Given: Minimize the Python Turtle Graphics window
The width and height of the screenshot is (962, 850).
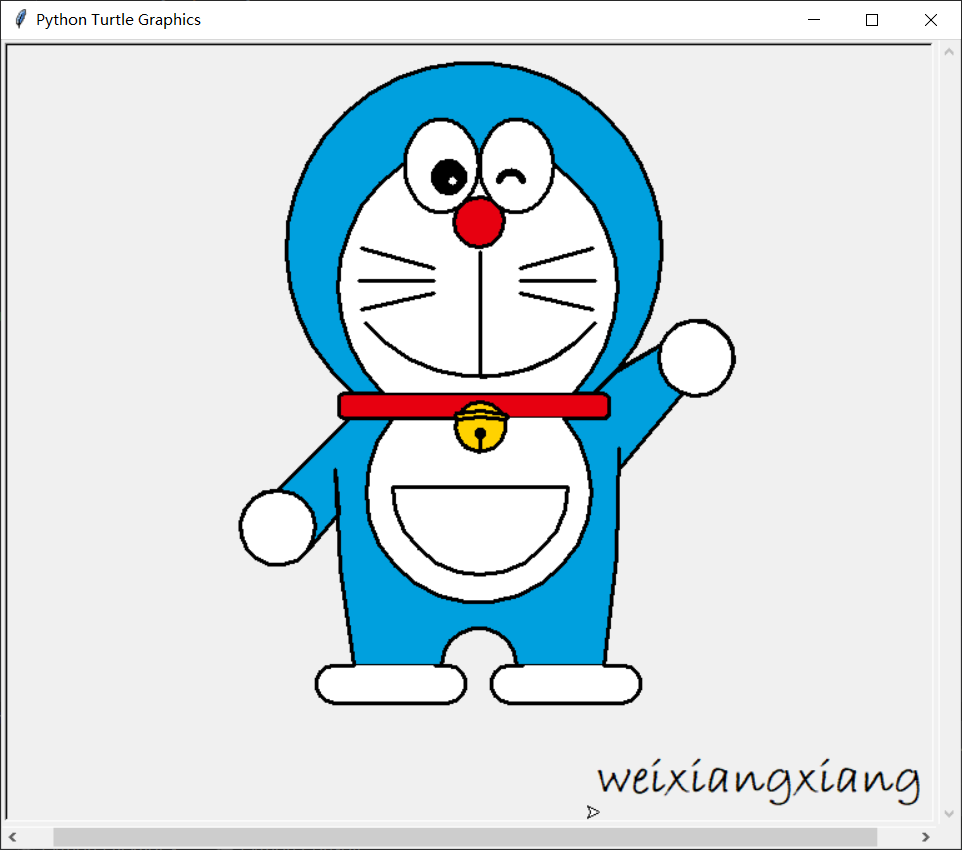Looking at the screenshot, I should point(814,20).
